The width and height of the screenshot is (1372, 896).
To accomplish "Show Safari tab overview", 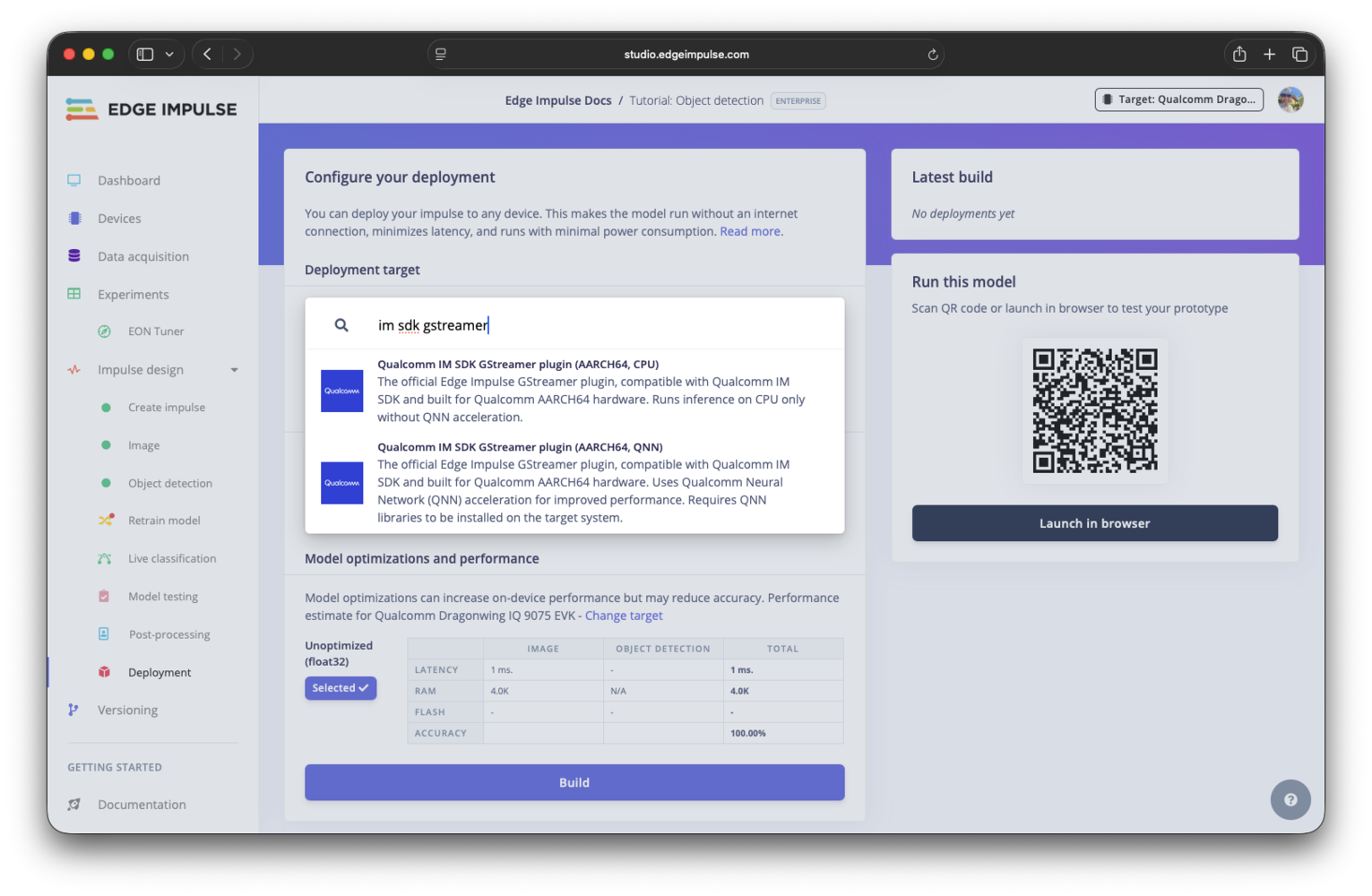I will 1299,55.
